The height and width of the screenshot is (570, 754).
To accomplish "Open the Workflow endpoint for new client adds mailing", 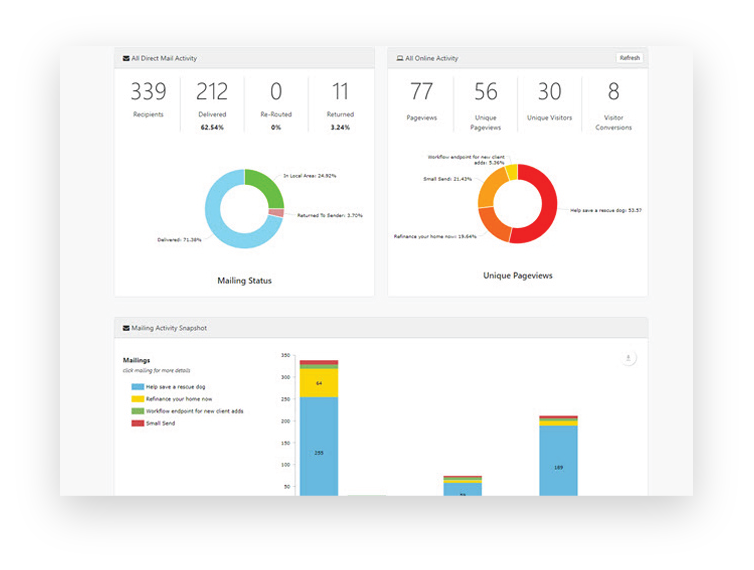I will (195, 411).
